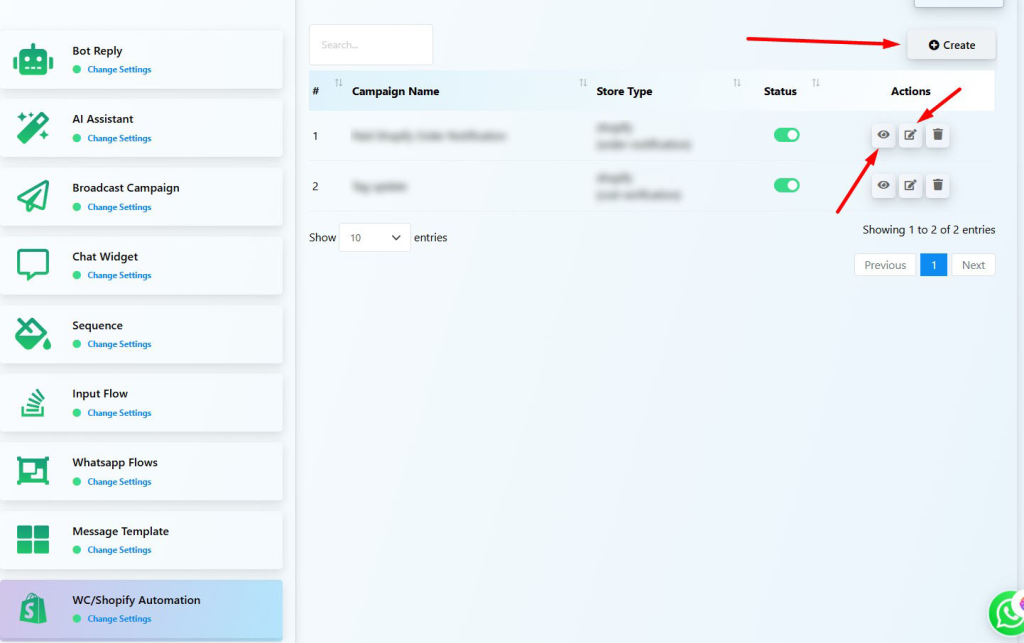
Task: Edit the second campaign with pencil icon
Action: point(910,185)
